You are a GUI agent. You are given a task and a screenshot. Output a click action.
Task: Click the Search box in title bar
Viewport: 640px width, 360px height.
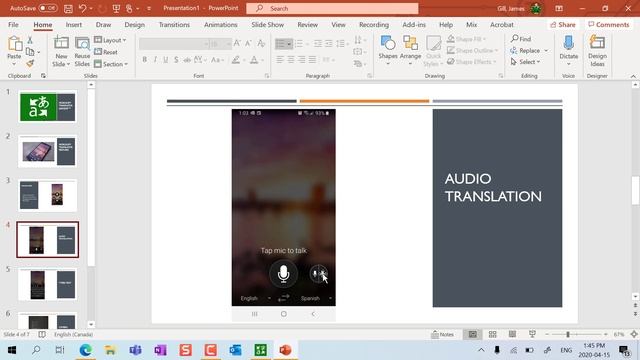point(332,8)
